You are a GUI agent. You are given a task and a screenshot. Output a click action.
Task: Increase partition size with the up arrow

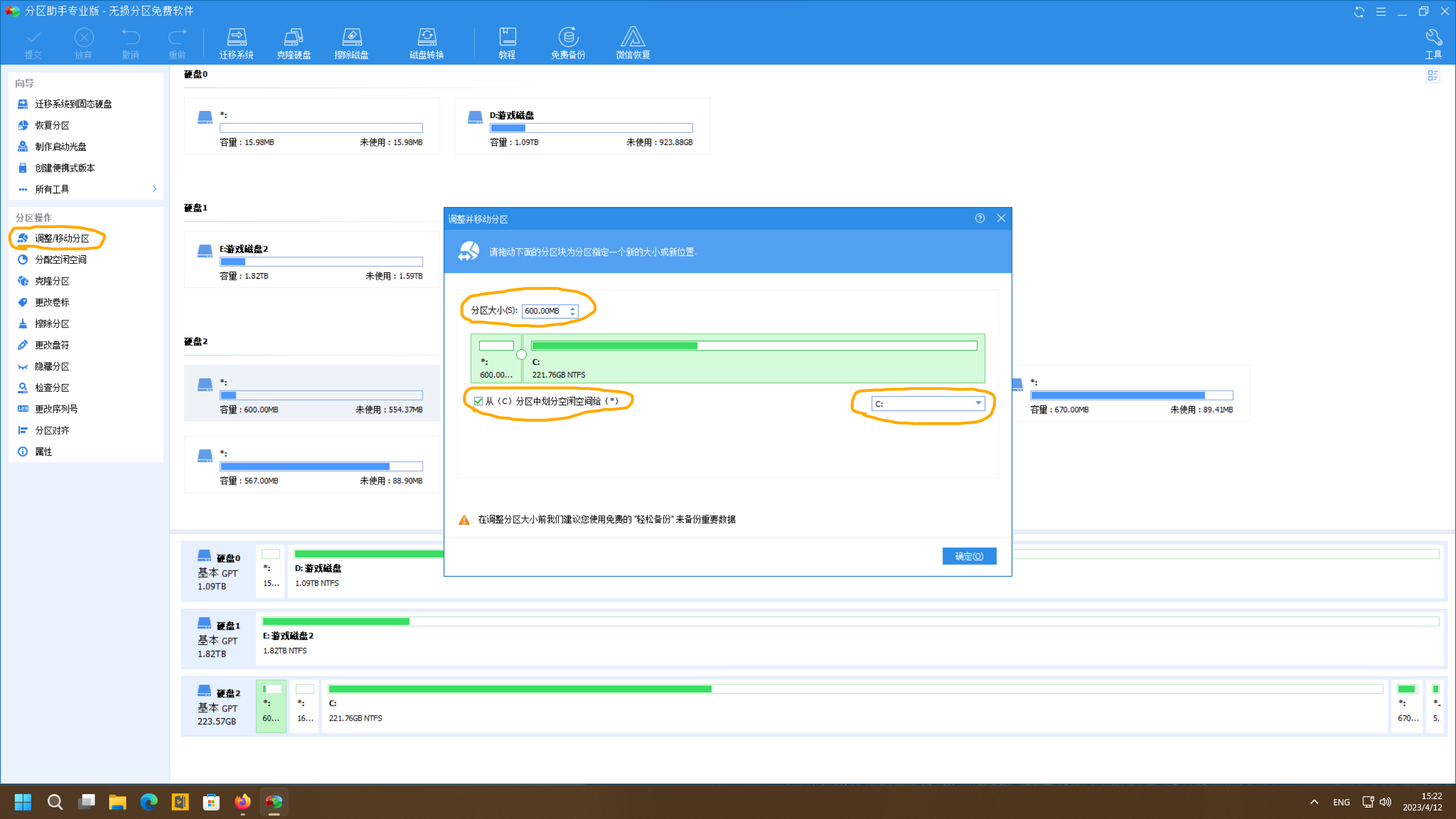[x=573, y=308]
